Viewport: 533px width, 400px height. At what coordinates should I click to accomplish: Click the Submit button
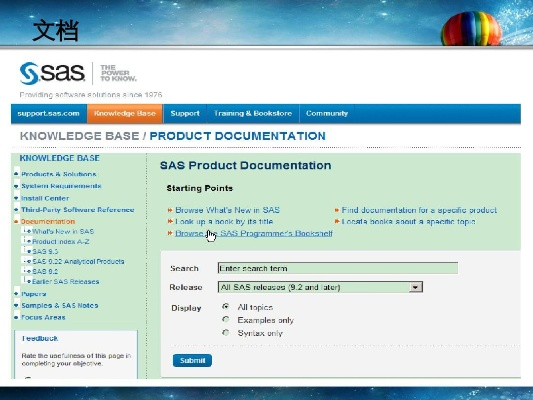click(192, 361)
